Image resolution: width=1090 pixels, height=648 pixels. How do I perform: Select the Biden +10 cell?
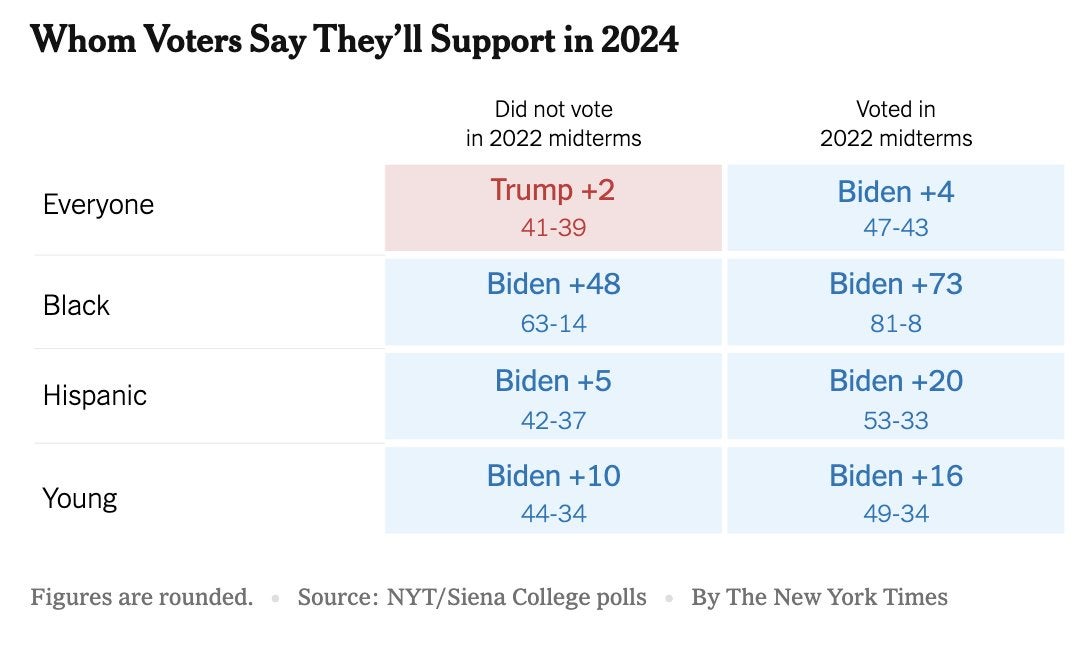[x=553, y=490]
